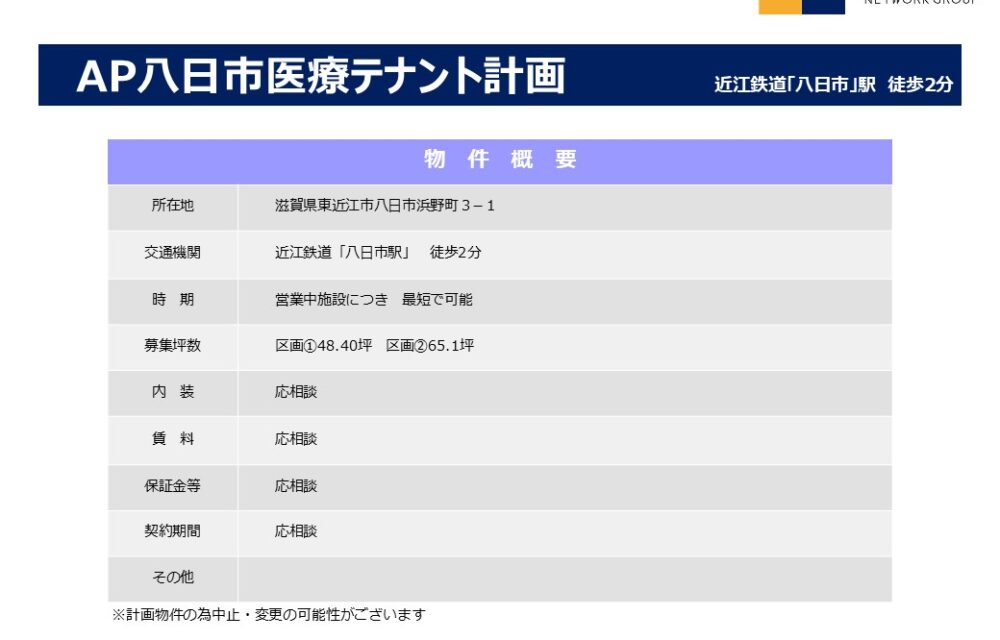Click the 所在地 row label
1000x640 pixels.
(172, 206)
